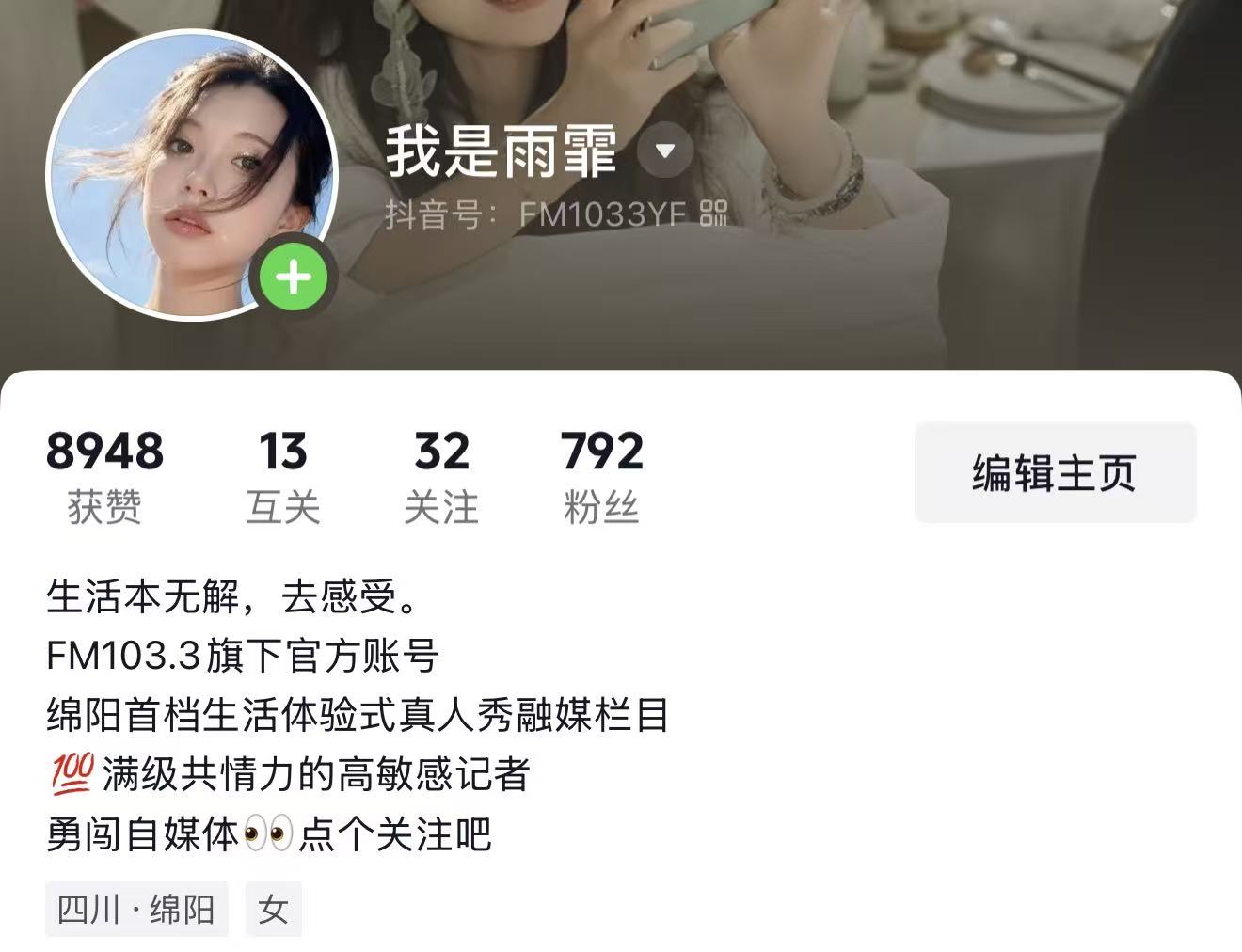Open the 32 关注 following list

click(x=441, y=477)
